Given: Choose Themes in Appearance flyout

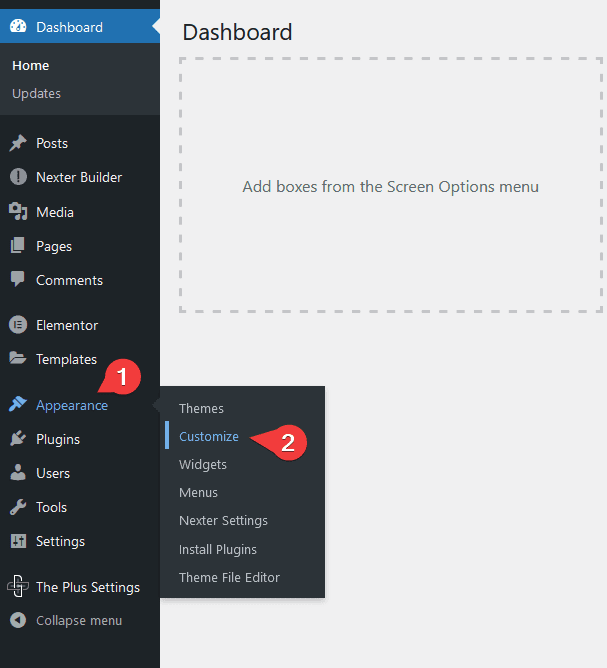Looking at the screenshot, I should click(201, 409).
